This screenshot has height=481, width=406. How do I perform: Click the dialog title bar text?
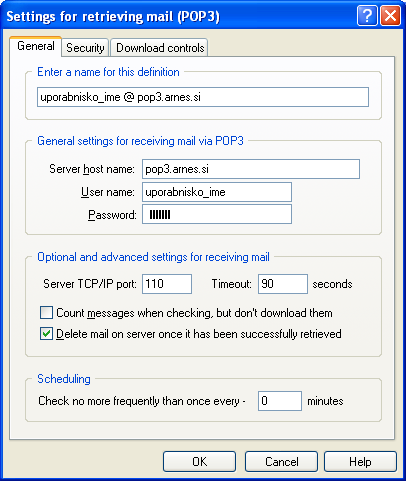click(113, 16)
